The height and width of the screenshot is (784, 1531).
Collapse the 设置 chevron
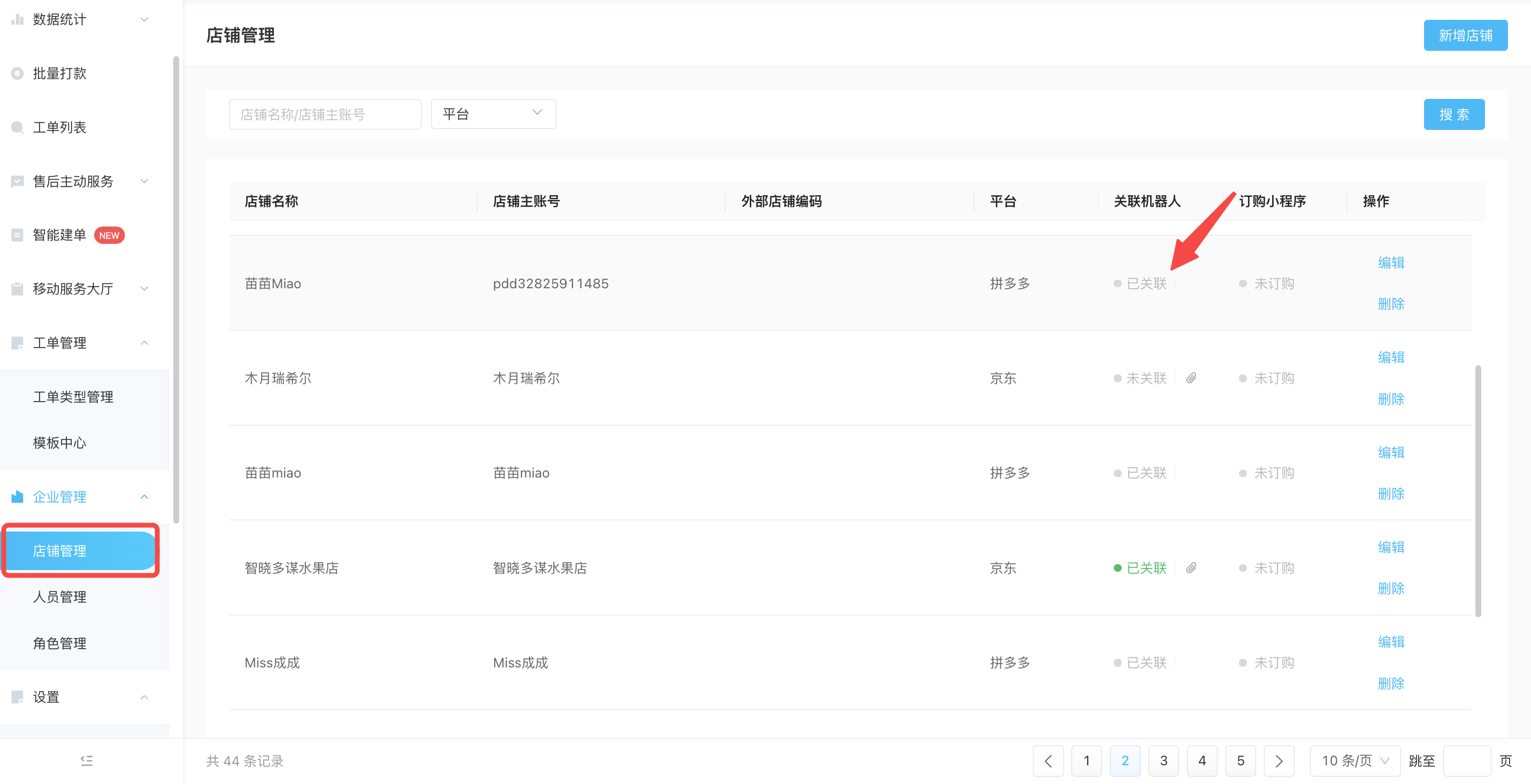(x=144, y=697)
